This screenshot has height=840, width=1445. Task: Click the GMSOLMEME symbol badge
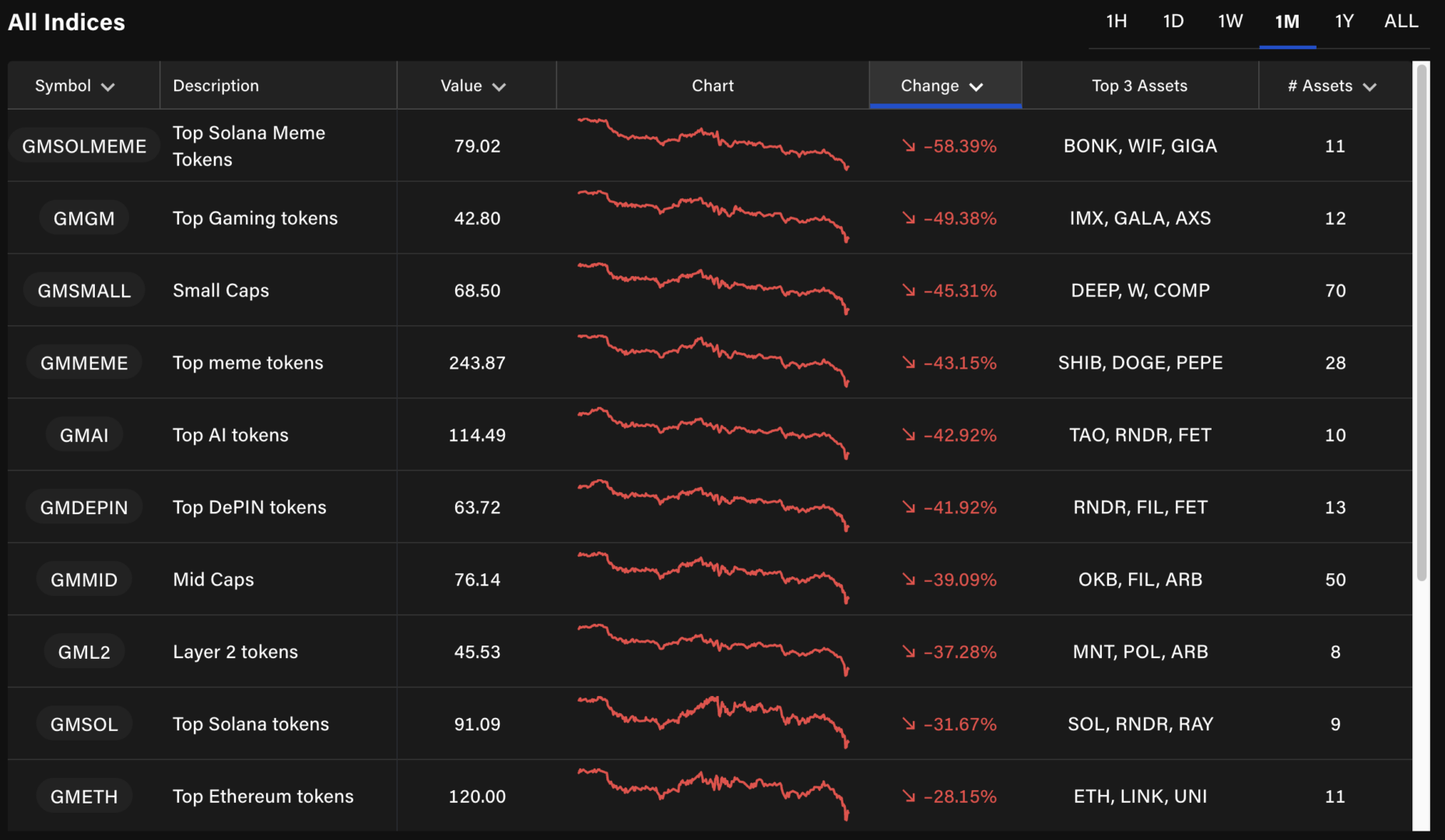pos(84,146)
